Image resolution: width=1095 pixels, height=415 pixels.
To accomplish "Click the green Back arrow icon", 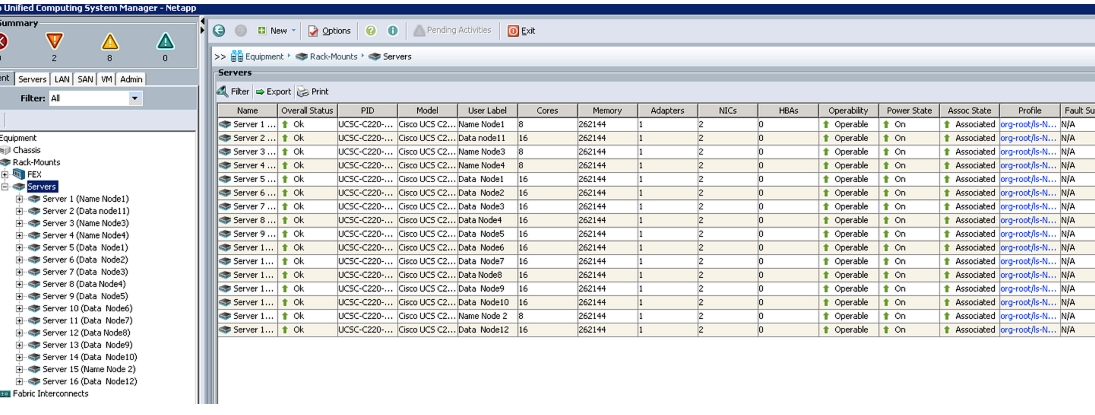I will tap(219, 31).
